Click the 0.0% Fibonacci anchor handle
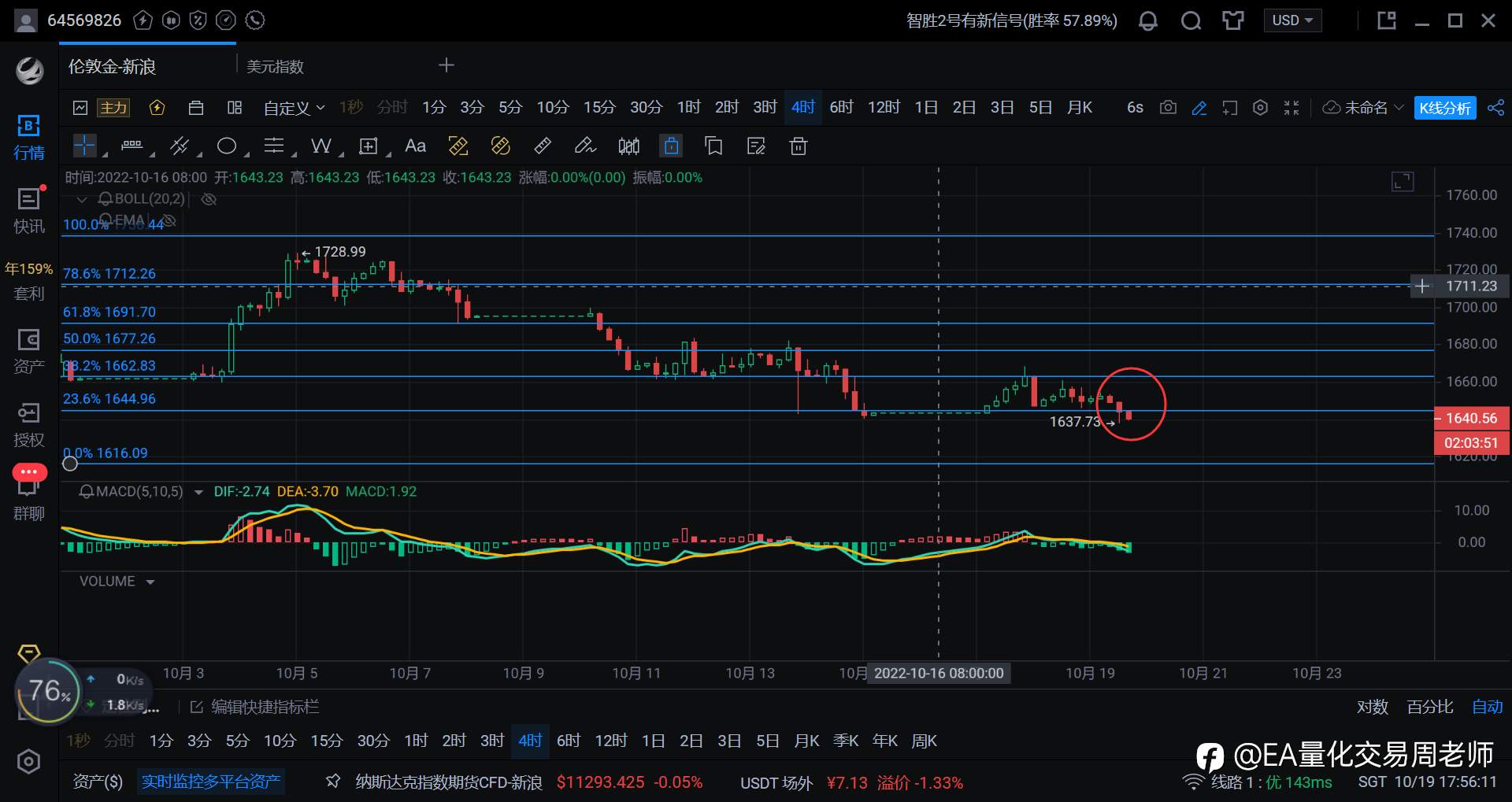 (x=70, y=464)
